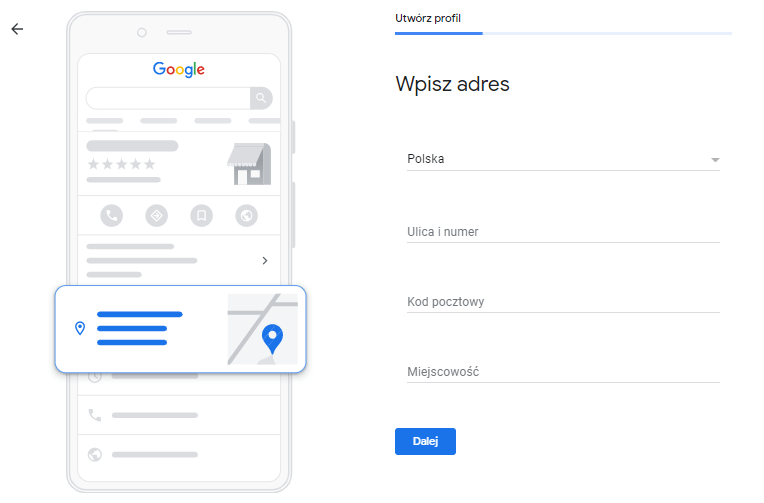Go back using the left arrow

tap(16, 29)
